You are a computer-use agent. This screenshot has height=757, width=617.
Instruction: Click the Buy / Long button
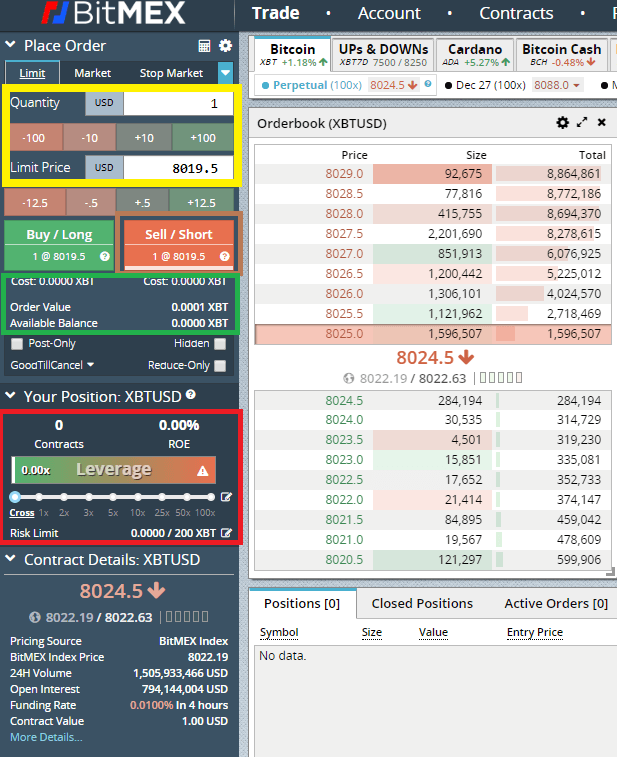tap(59, 245)
